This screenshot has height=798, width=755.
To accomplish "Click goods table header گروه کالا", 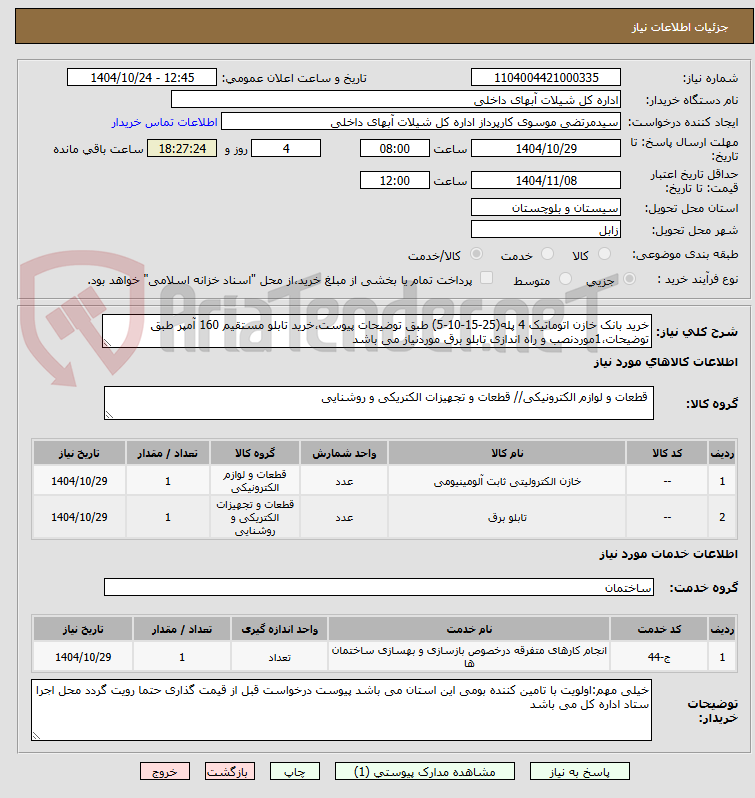I will tap(255, 453).
